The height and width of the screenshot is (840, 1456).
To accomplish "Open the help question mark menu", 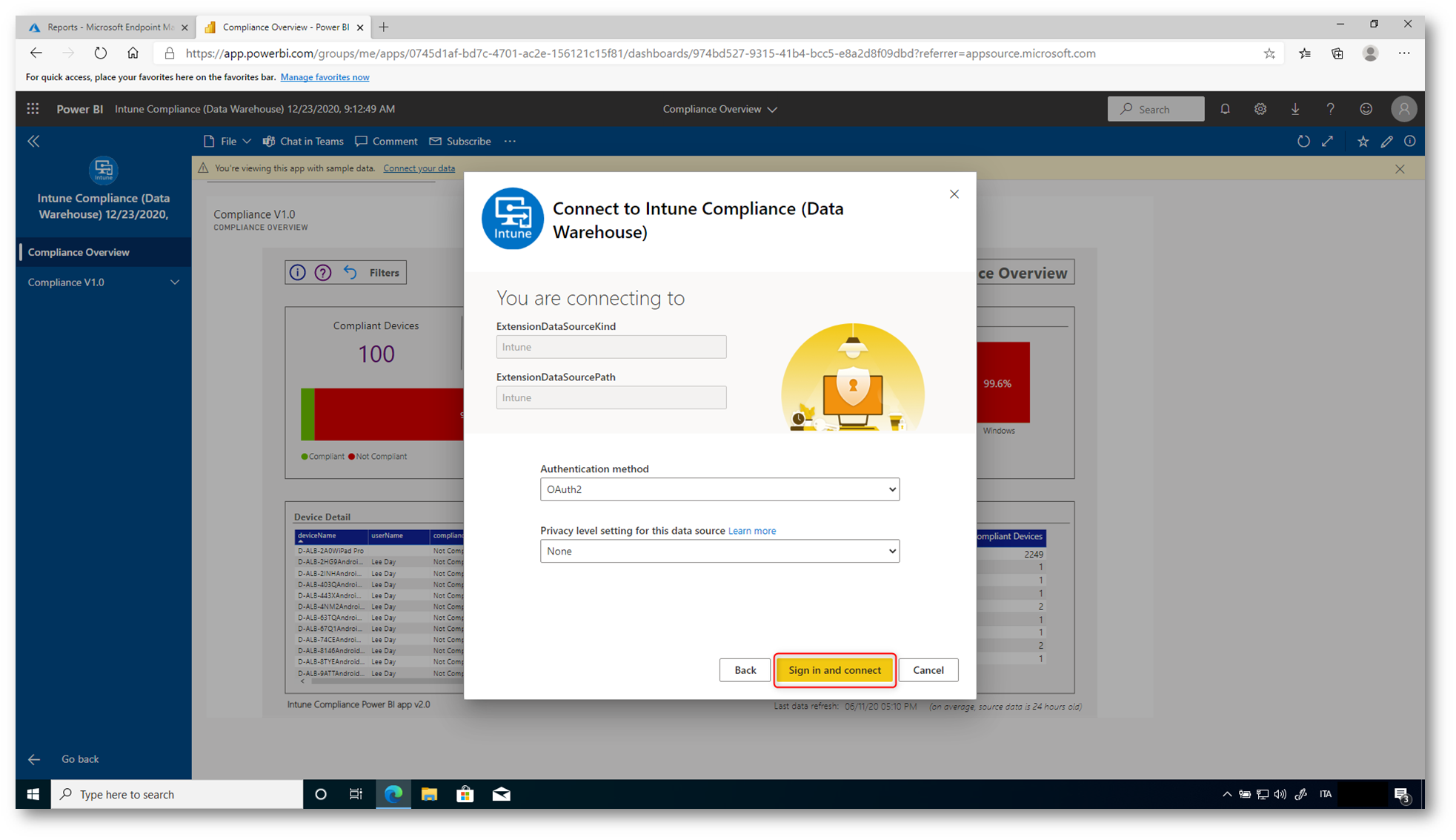I will [x=1330, y=109].
